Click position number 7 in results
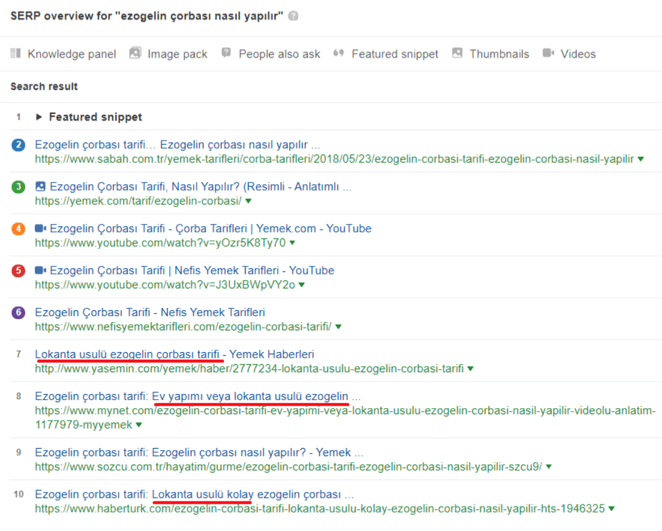This screenshot has width=662, height=531. coord(19,354)
